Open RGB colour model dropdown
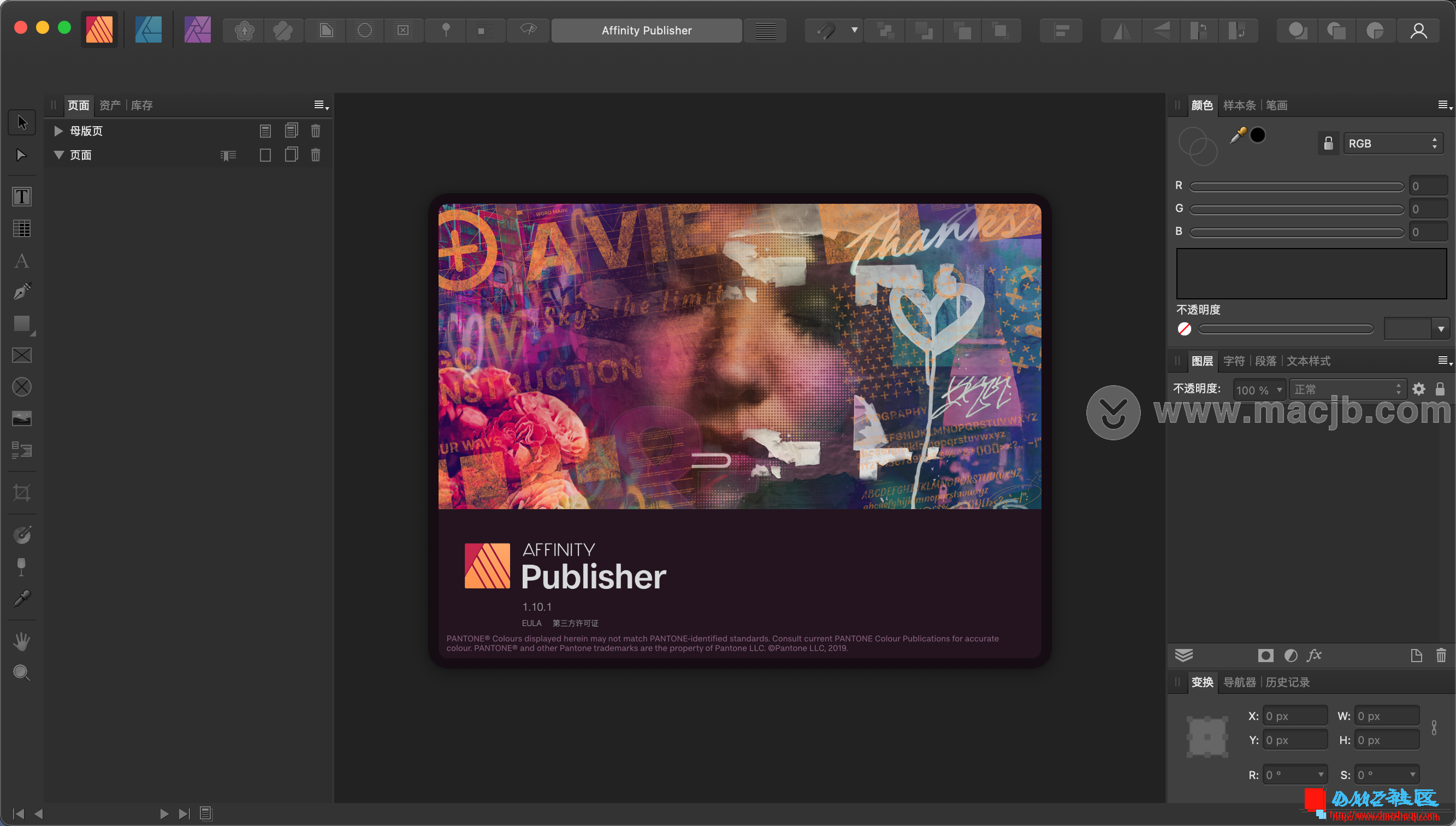 click(1393, 144)
